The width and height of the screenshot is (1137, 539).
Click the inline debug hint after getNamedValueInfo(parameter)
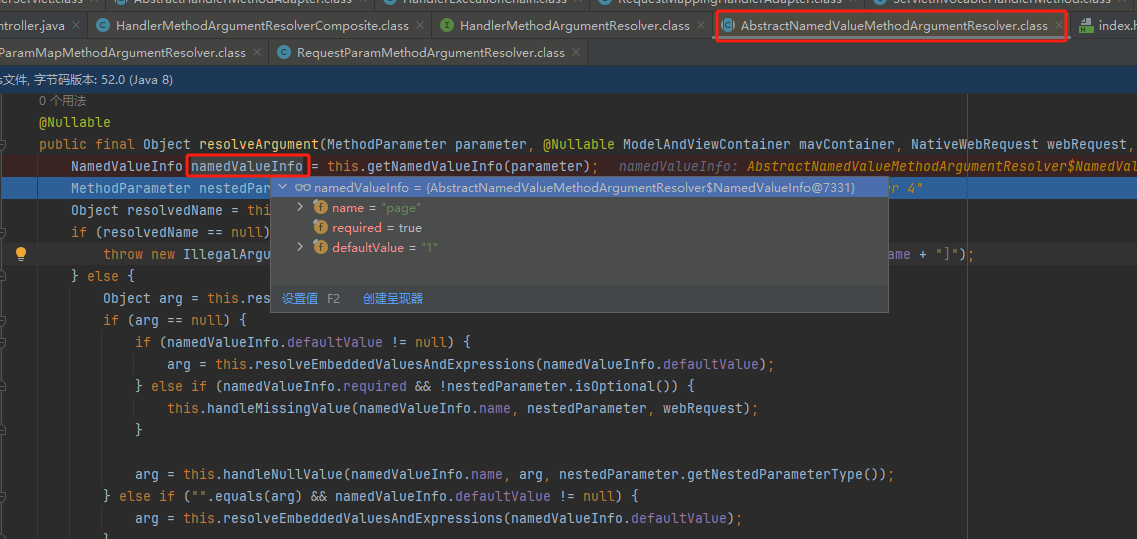[x=877, y=166]
